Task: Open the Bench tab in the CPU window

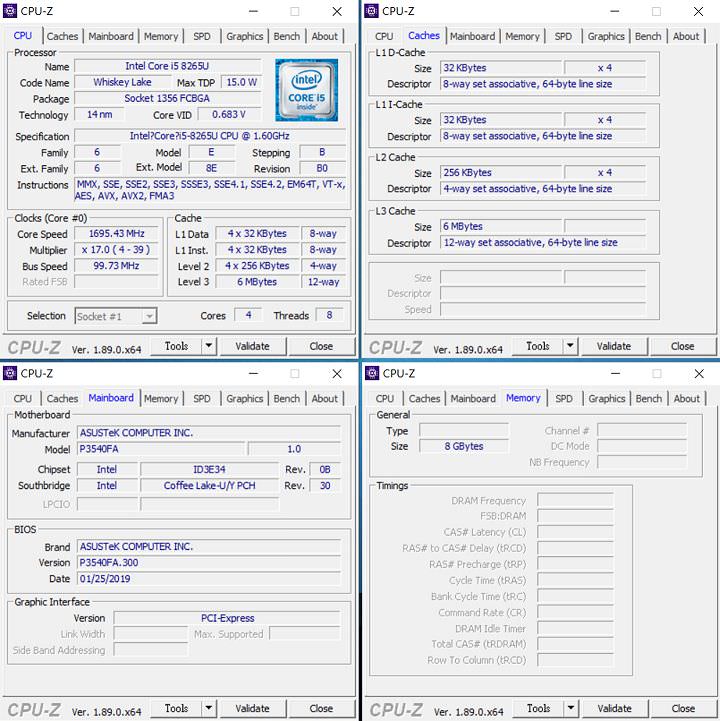Action: click(x=286, y=36)
